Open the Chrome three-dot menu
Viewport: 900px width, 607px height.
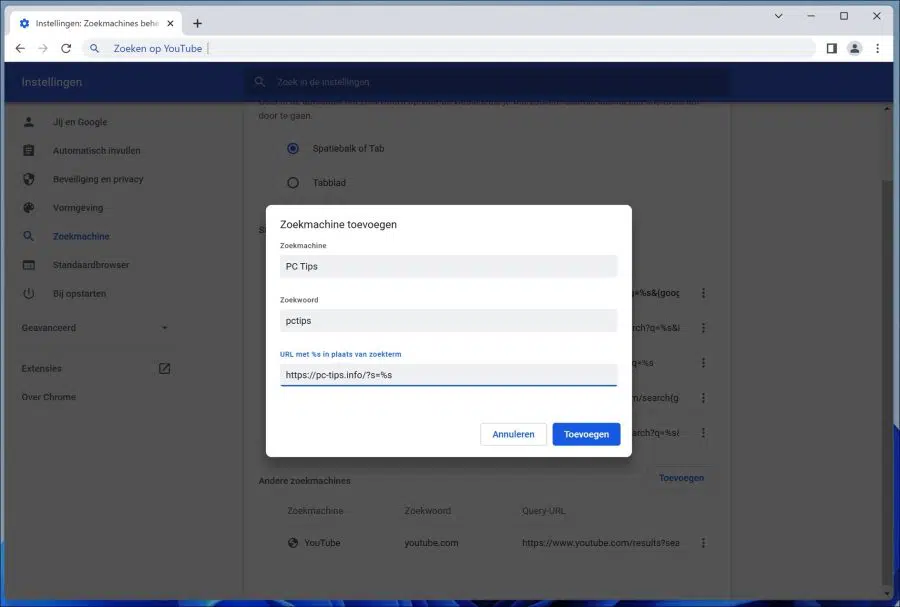tap(877, 48)
